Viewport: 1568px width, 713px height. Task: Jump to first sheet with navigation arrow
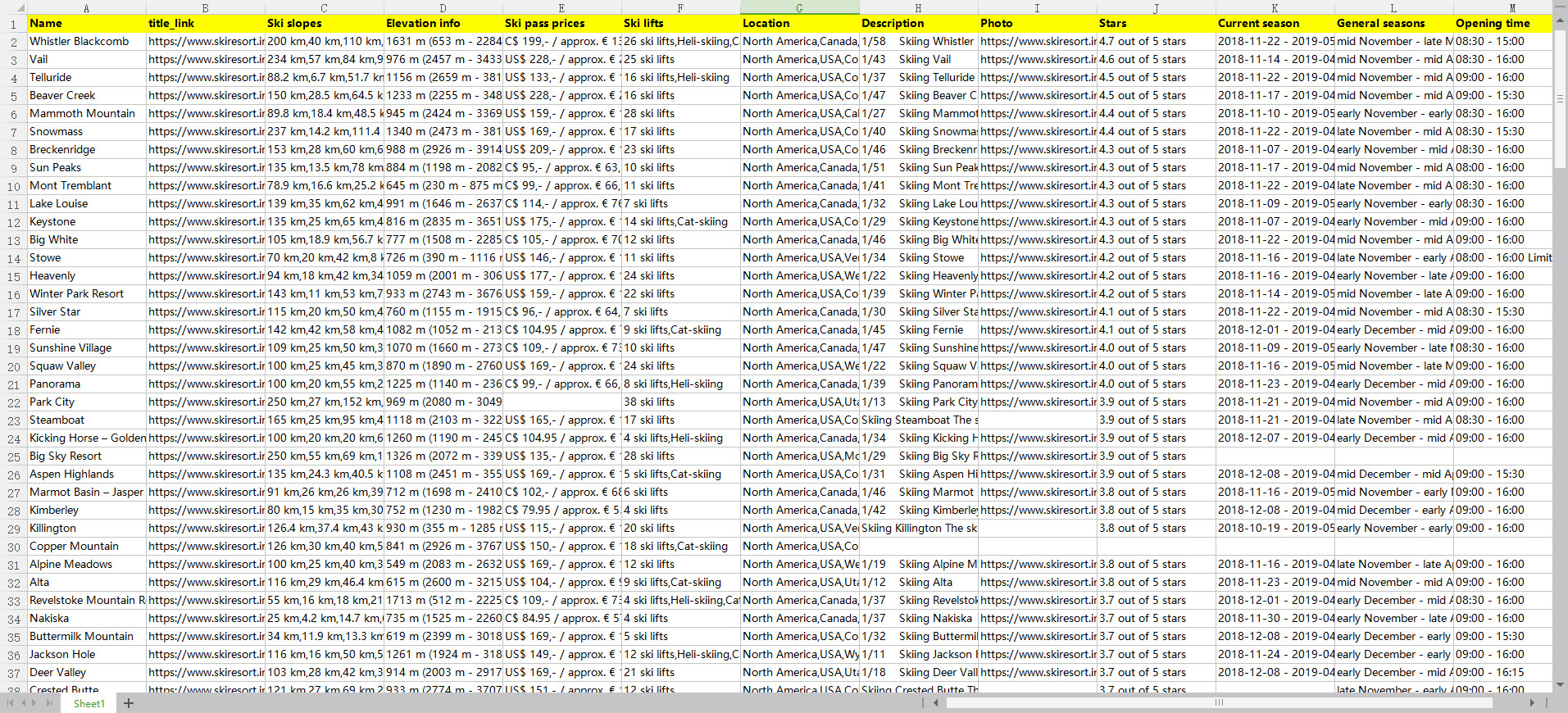10,703
